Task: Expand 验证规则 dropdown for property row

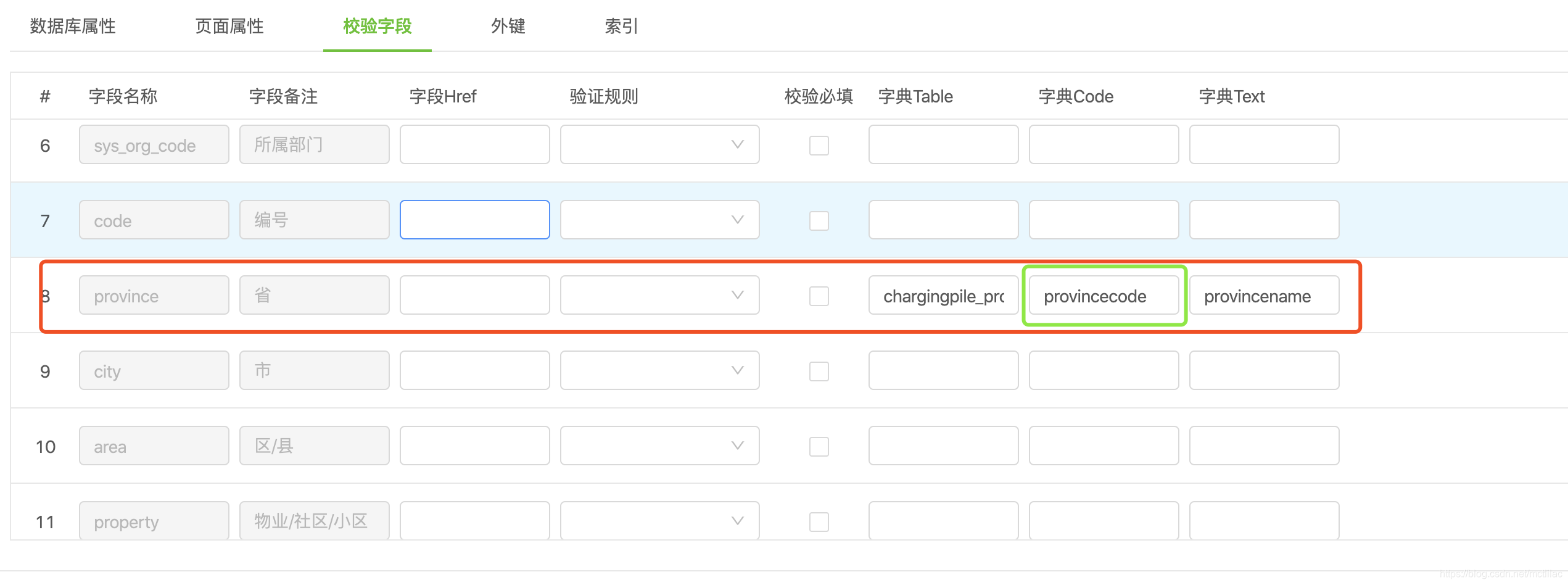Action: pyautogui.click(x=659, y=520)
